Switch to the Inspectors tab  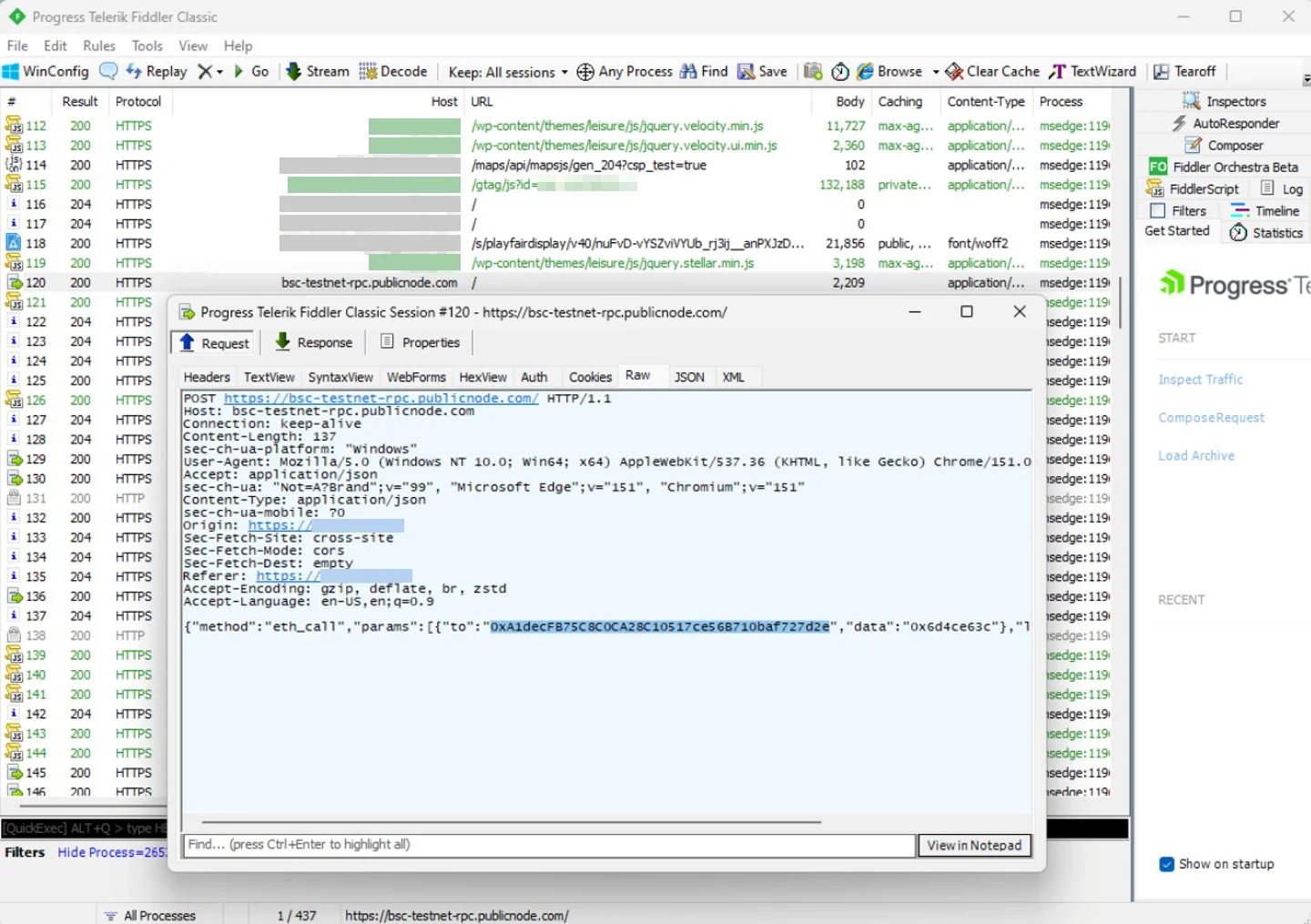click(x=1225, y=101)
